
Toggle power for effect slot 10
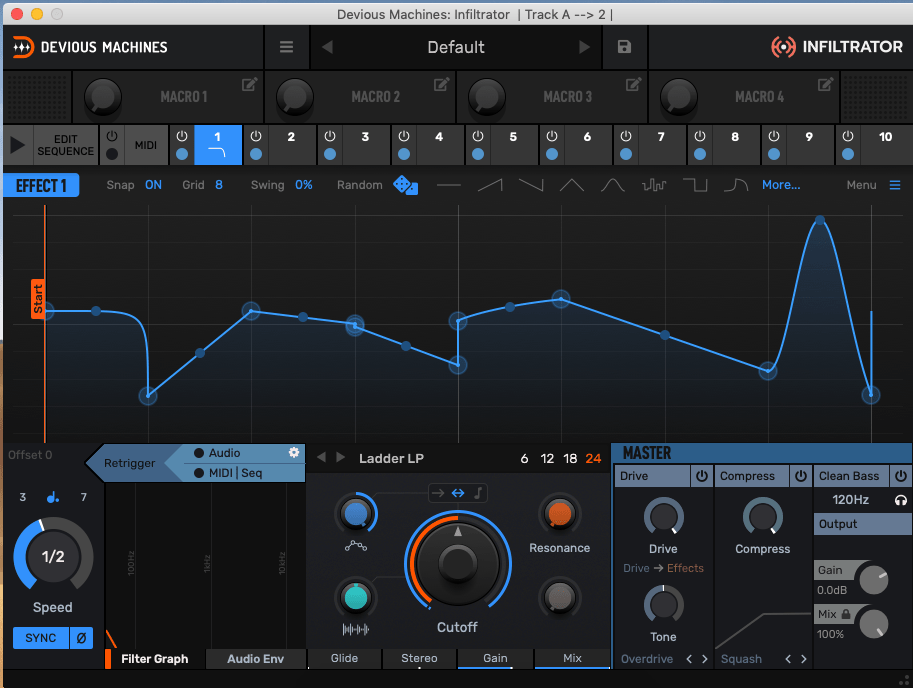tap(848, 136)
